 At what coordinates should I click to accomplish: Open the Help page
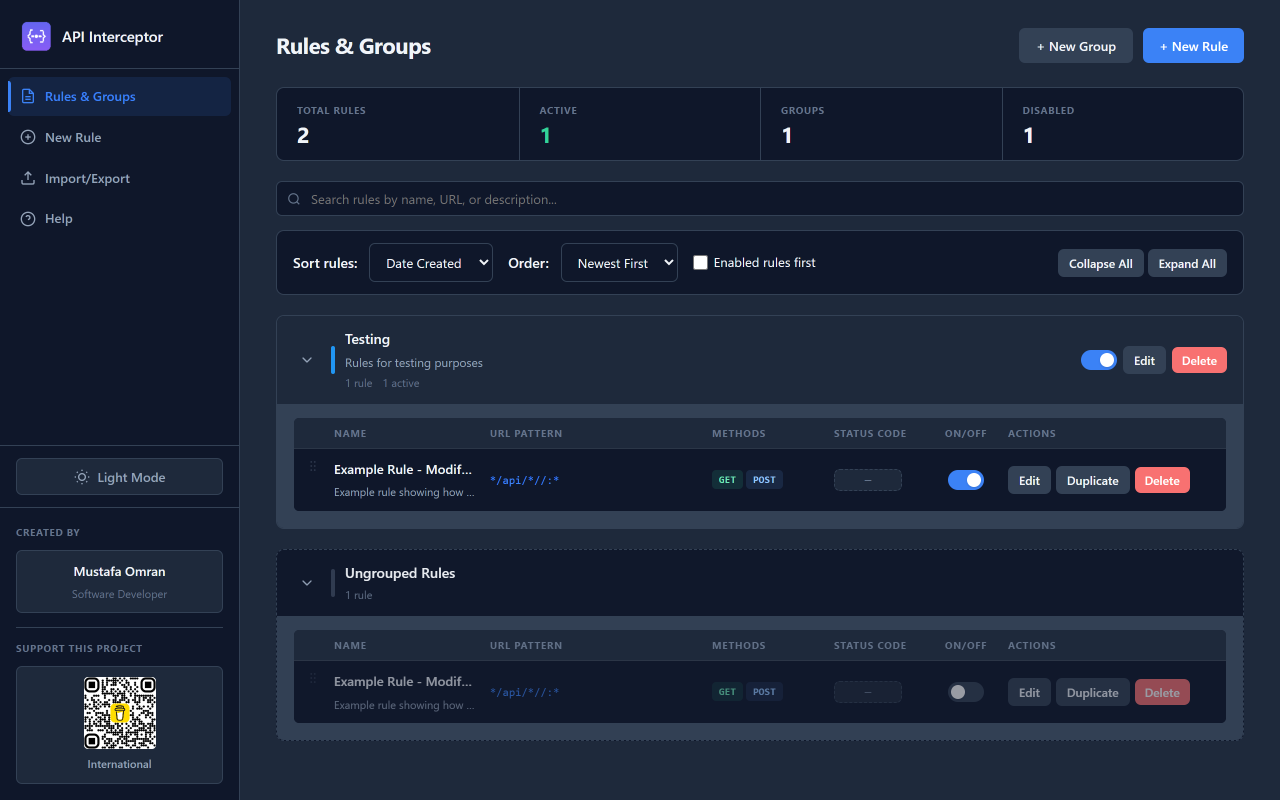(x=120, y=218)
